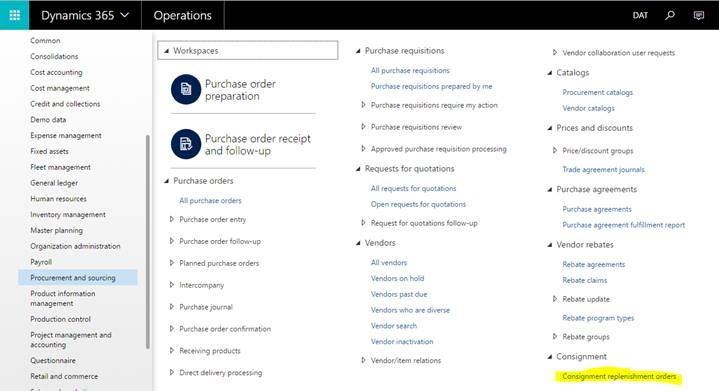Screen dimensions: 719x391
Task: Expand Rebate update group
Action: [x=555, y=299]
